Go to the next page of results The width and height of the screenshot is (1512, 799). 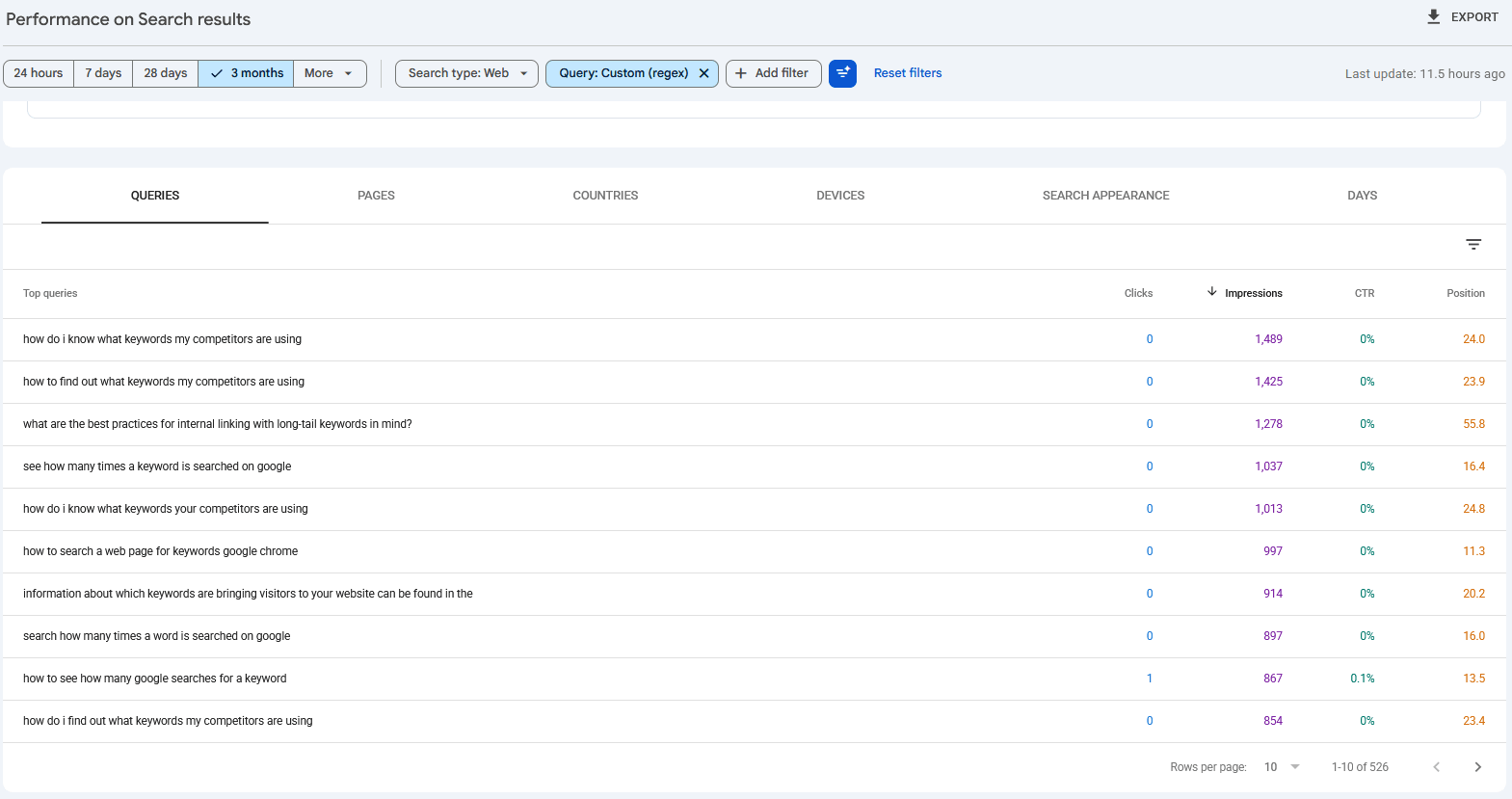(x=1477, y=767)
